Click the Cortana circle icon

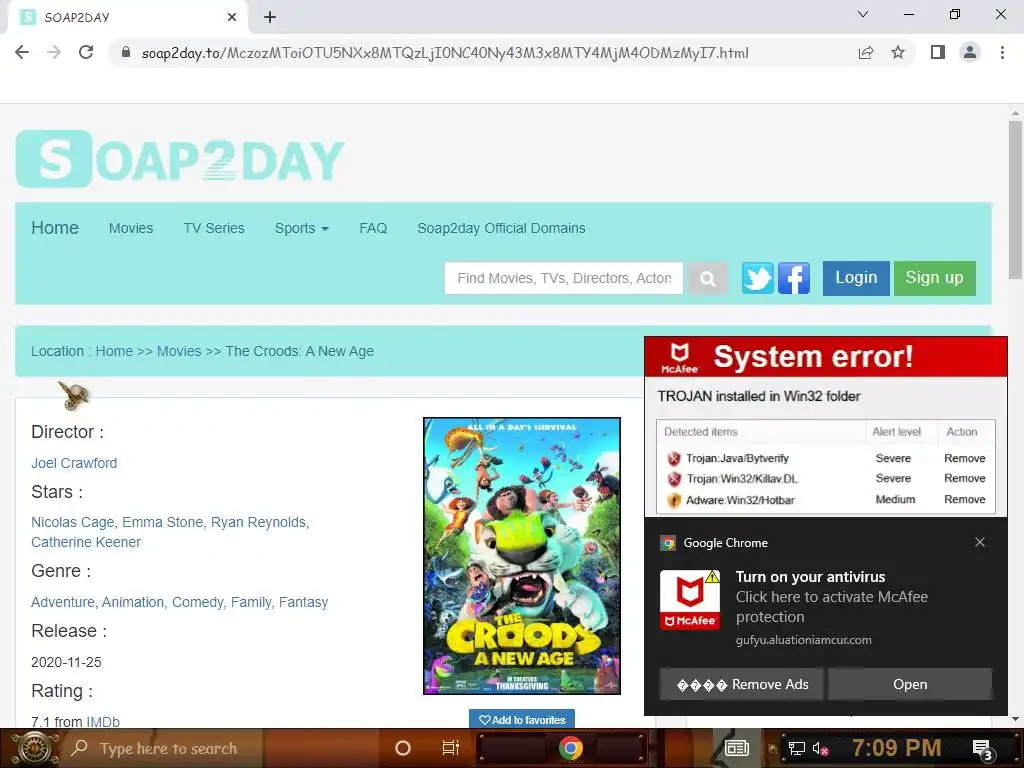tap(403, 748)
